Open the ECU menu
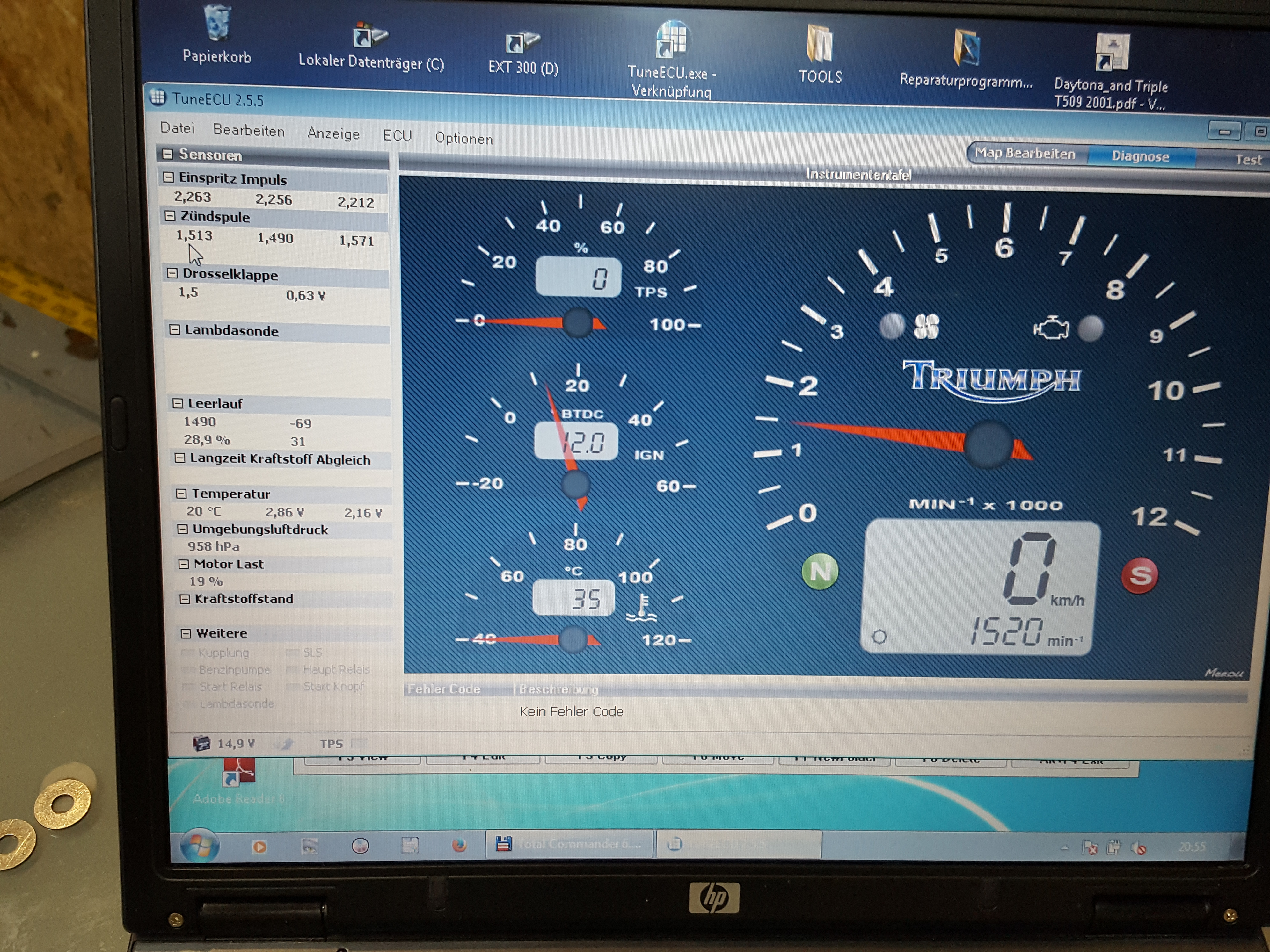 pyautogui.click(x=397, y=135)
